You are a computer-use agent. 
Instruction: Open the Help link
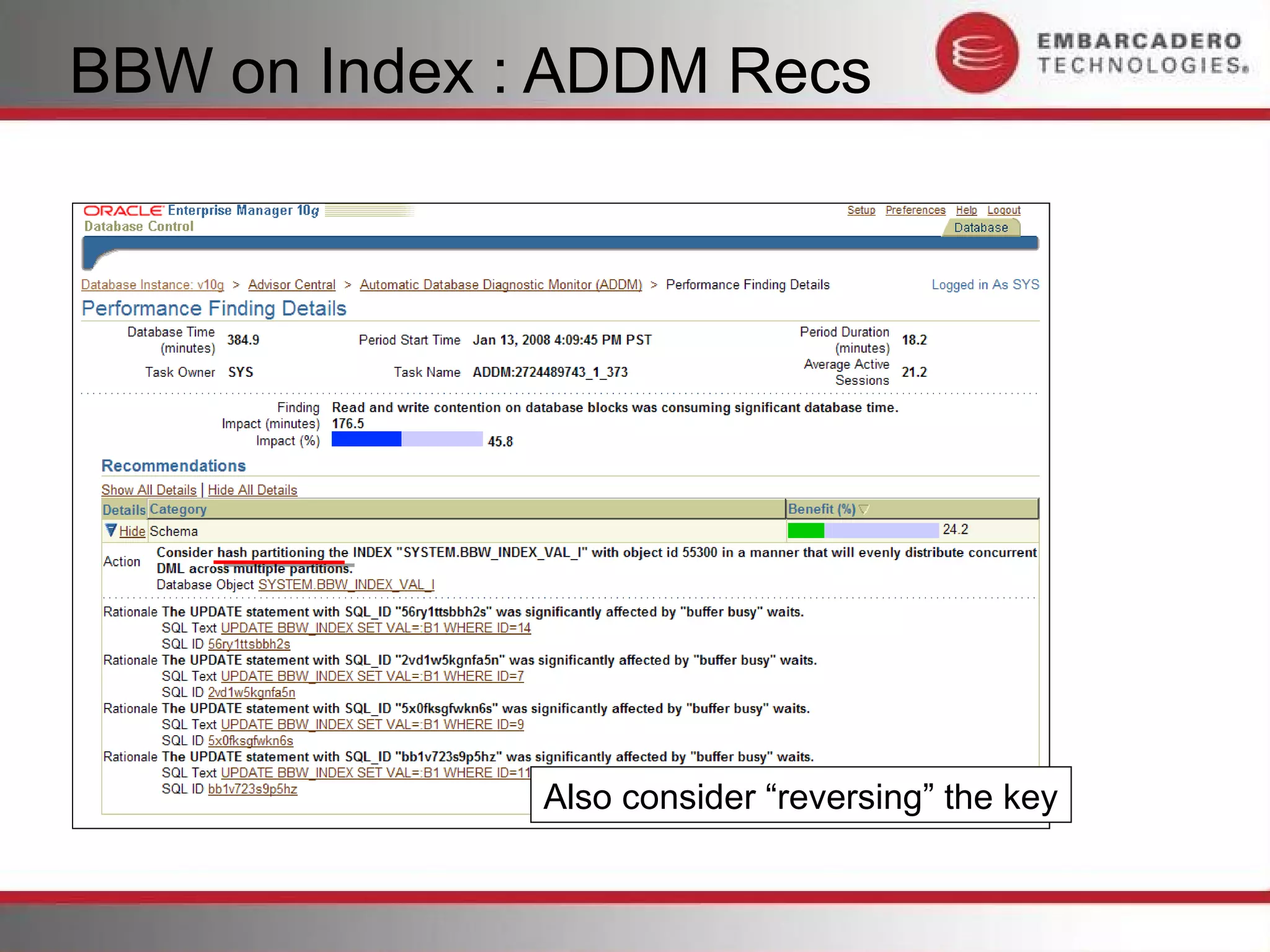point(966,210)
